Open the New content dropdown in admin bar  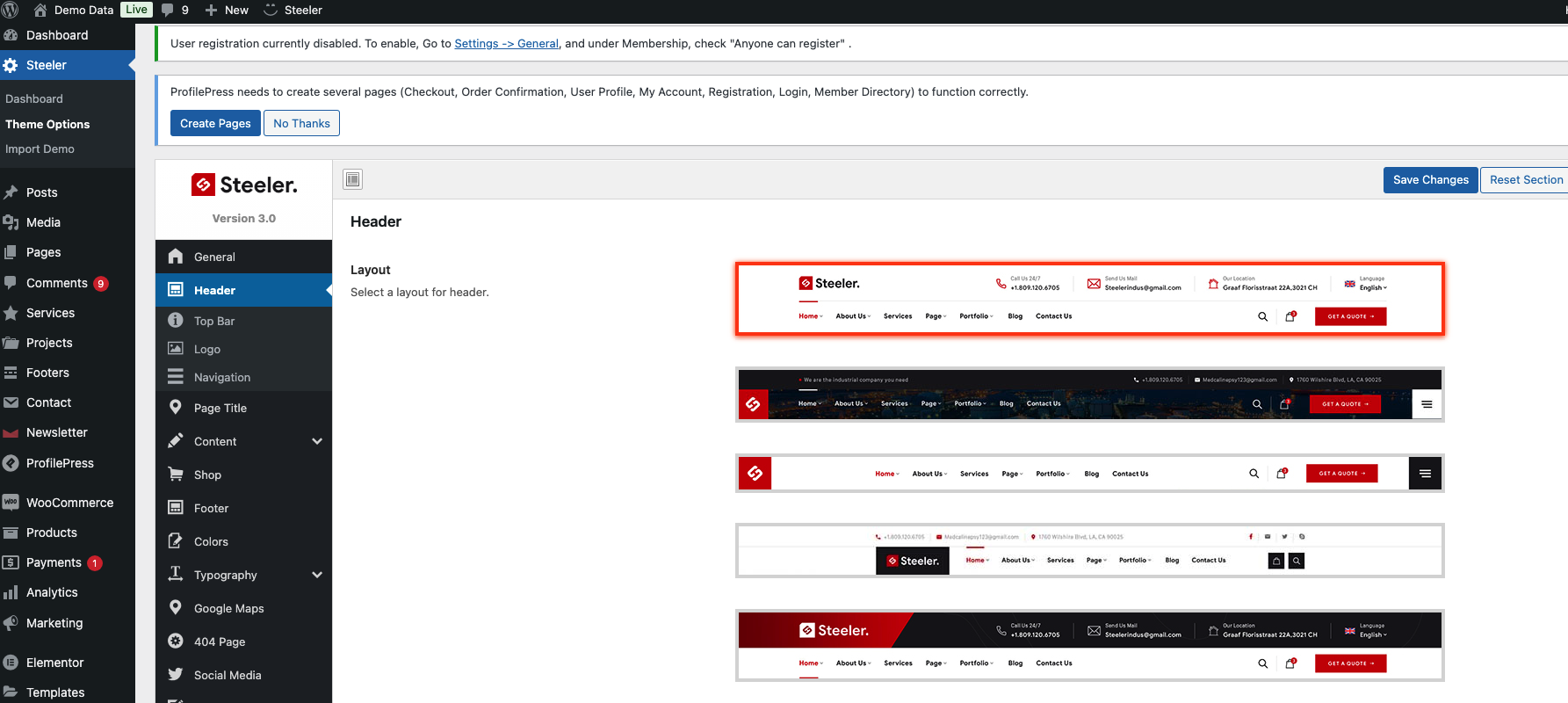point(227,10)
